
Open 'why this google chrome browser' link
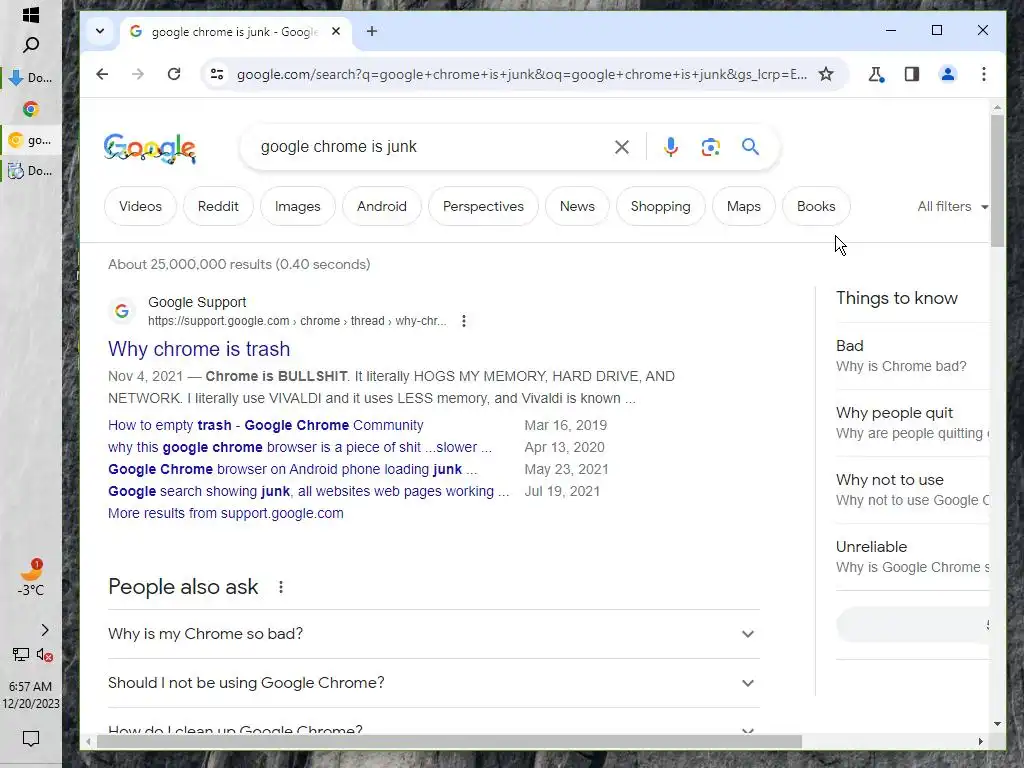(x=300, y=447)
